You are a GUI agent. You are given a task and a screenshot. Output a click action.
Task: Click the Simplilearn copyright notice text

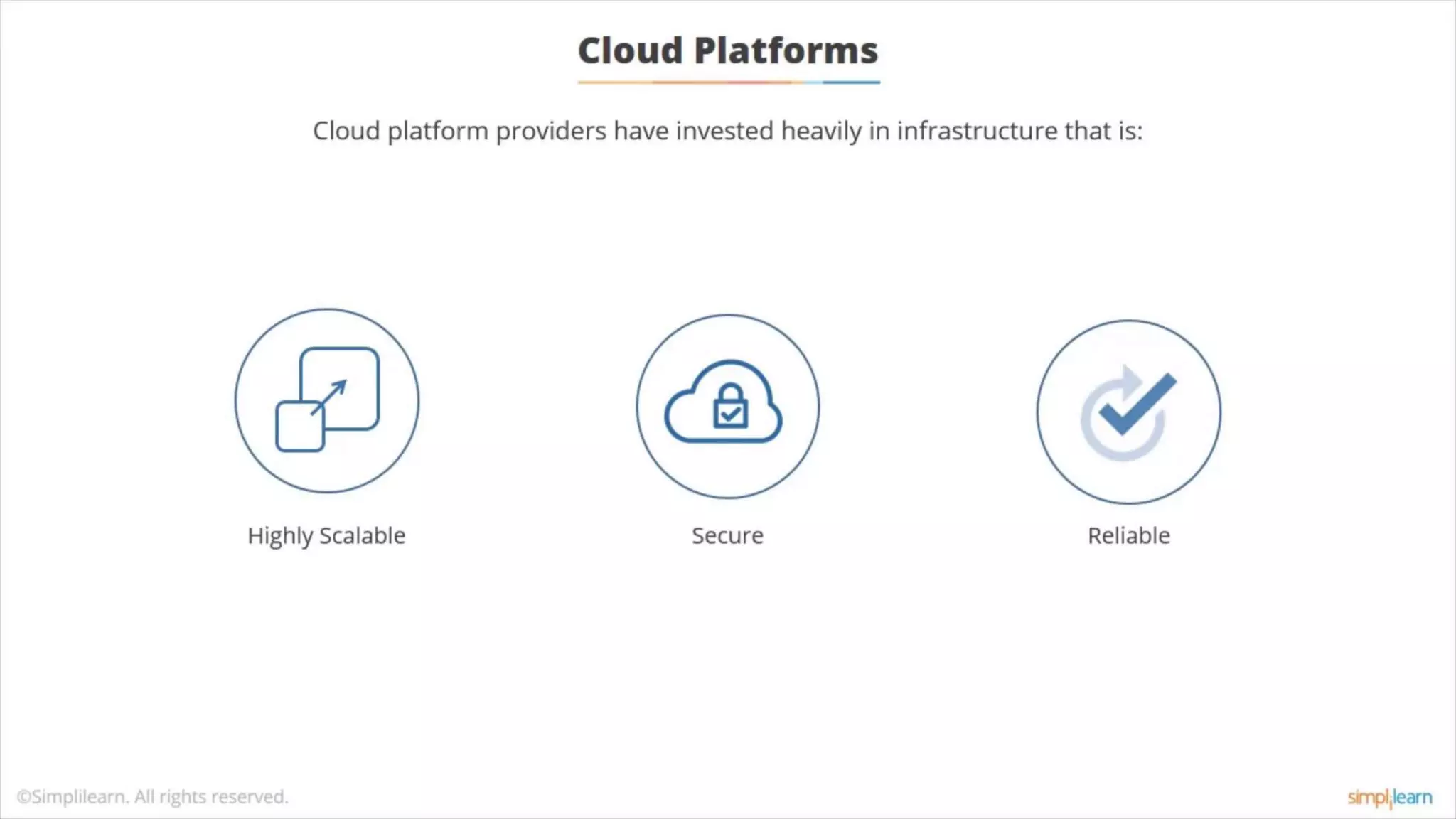pos(152,797)
